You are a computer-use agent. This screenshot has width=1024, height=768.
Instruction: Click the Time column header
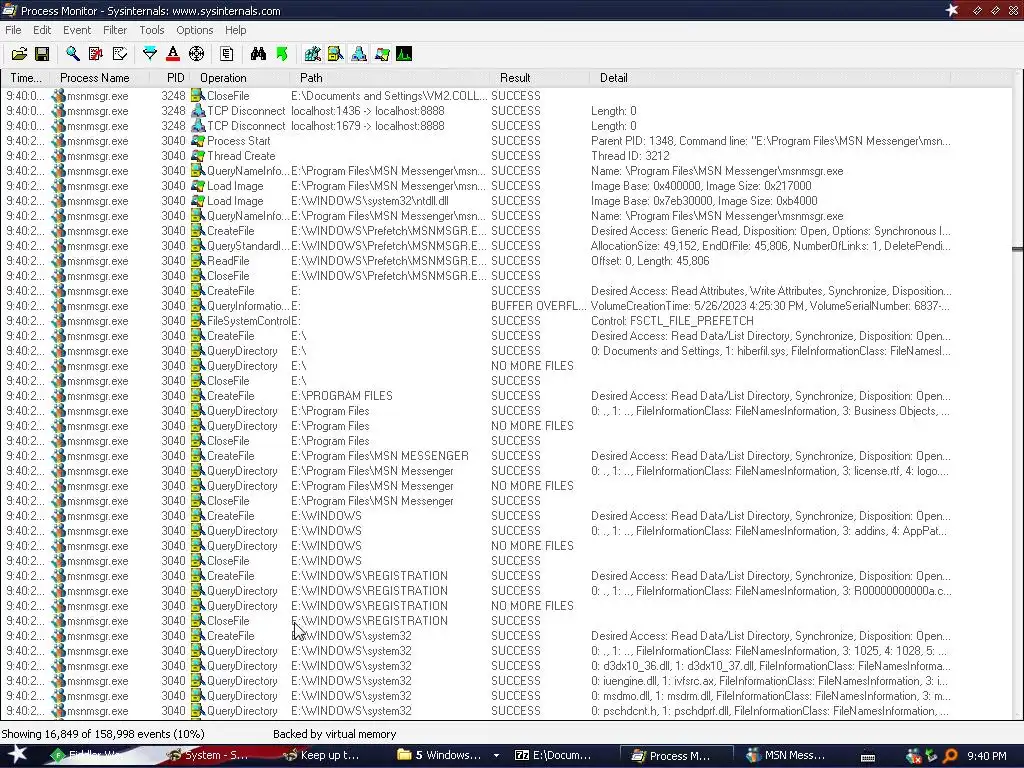(26, 78)
